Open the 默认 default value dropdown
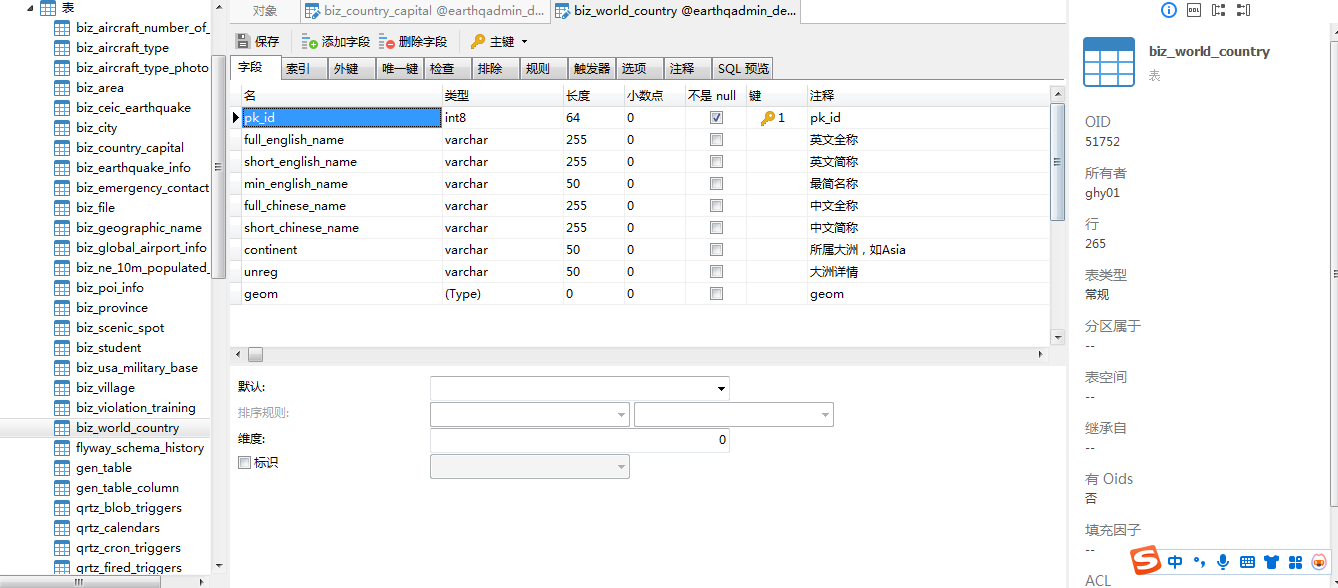Viewport: 1338px width, 588px height. [721, 388]
